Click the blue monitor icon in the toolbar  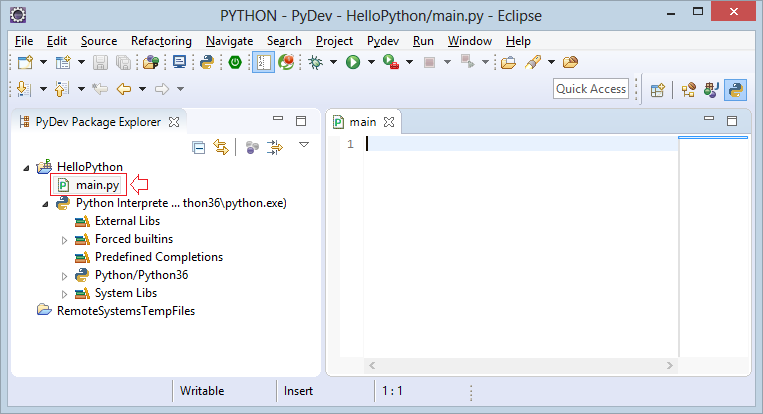click(x=179, y=62)
